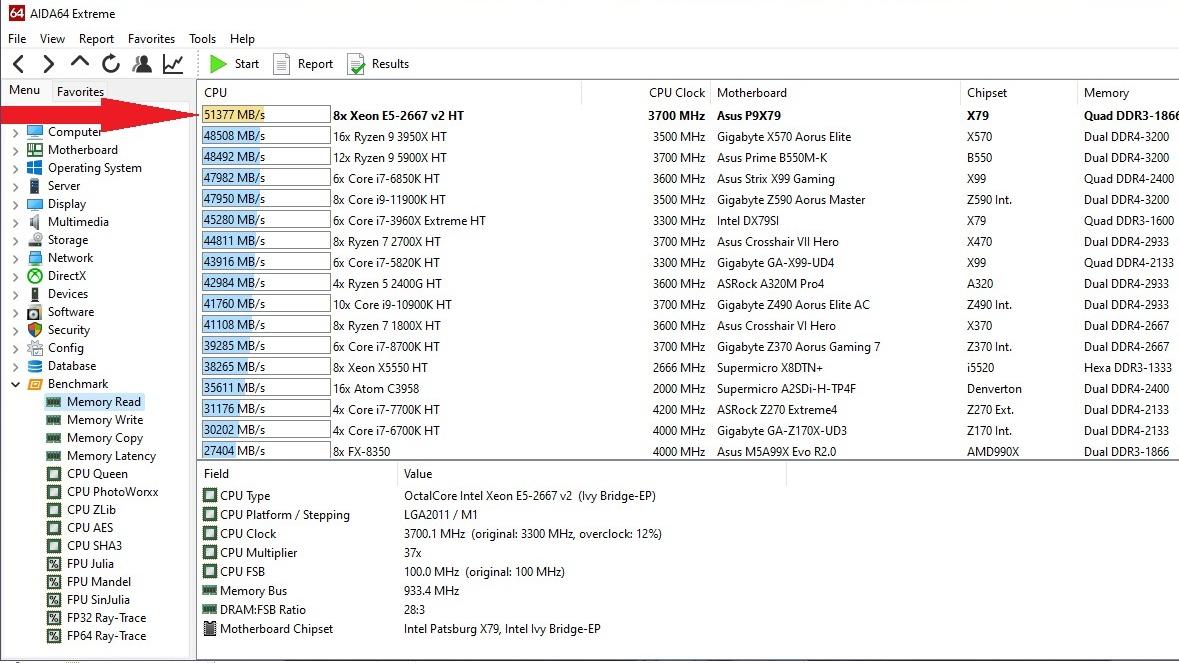Screen dimensions: 1179x663
Task: Open the Favorites menu
Action: click(151, 38)
